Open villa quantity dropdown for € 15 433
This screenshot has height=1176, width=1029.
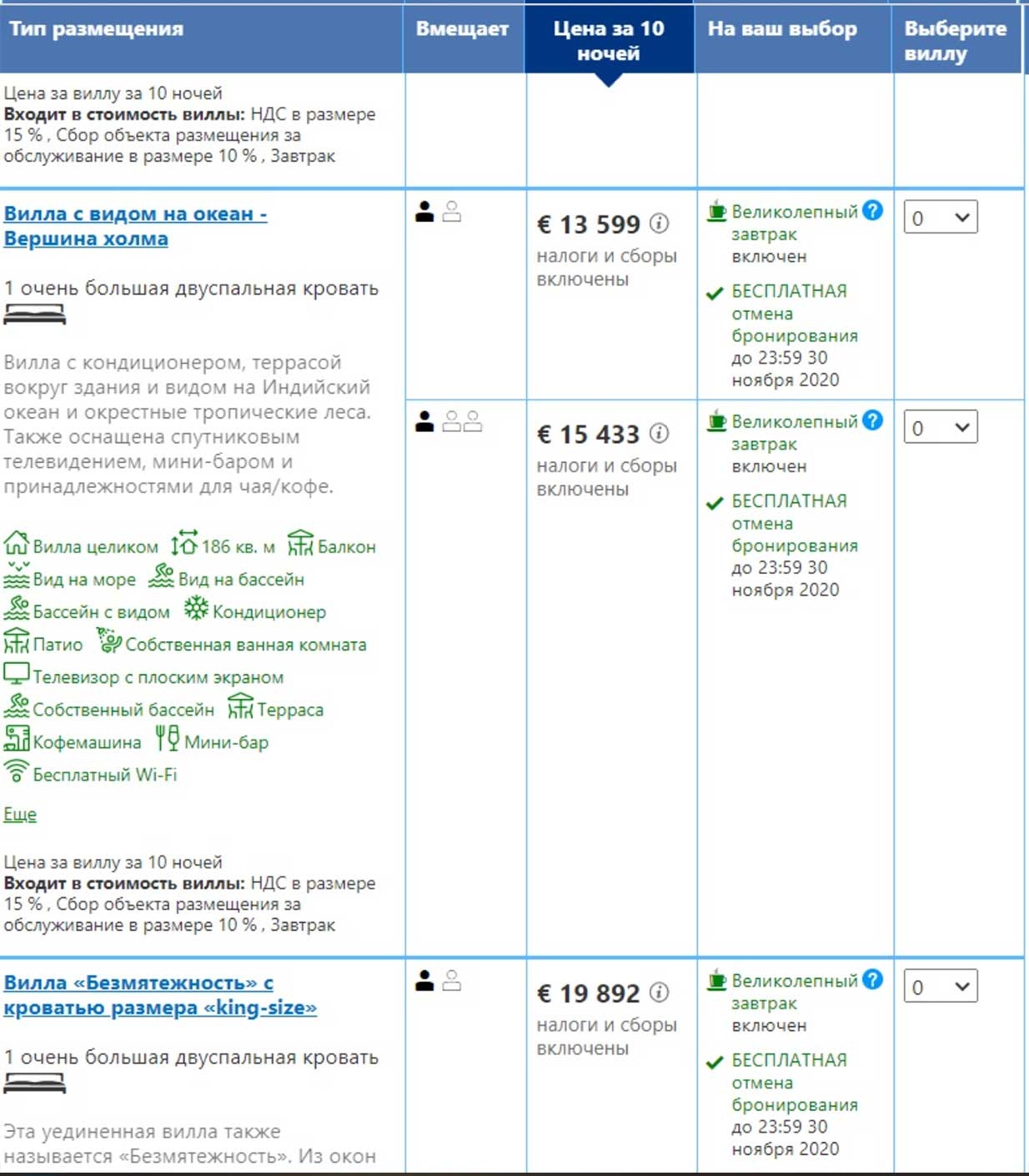(940, 428)
